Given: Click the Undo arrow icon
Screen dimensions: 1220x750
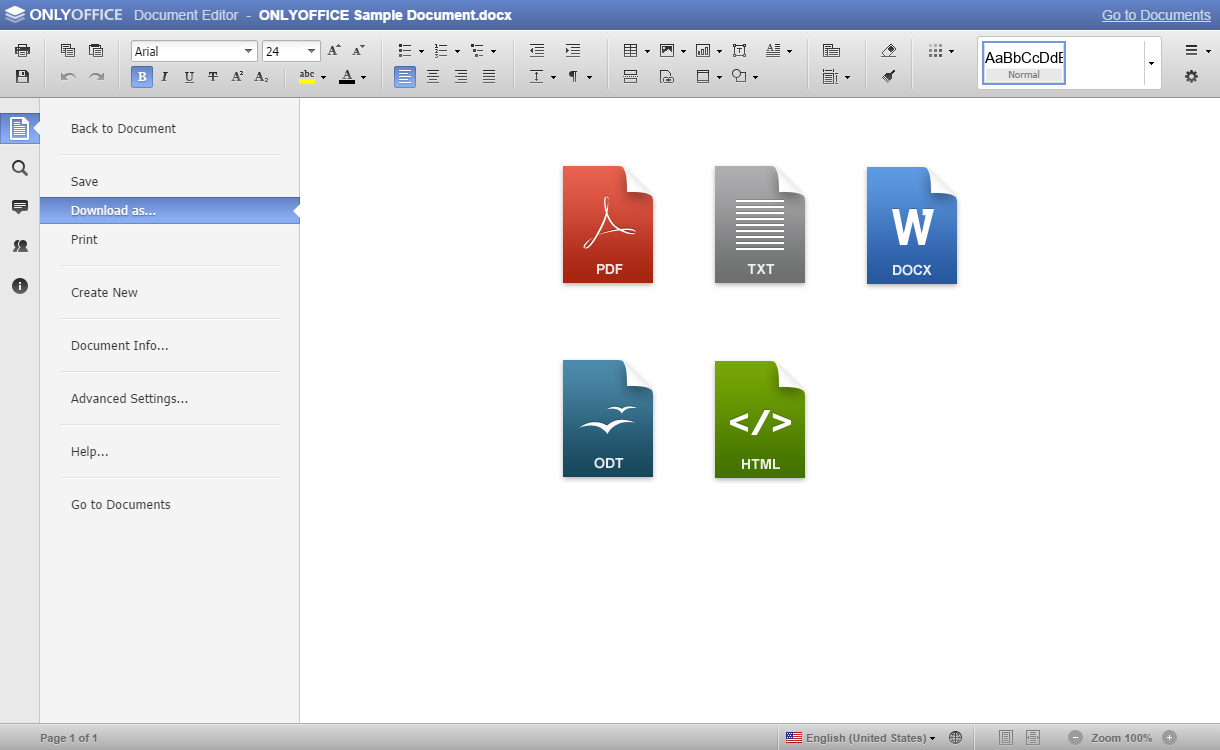Looking at the screenshot, I should click(68, 76).
